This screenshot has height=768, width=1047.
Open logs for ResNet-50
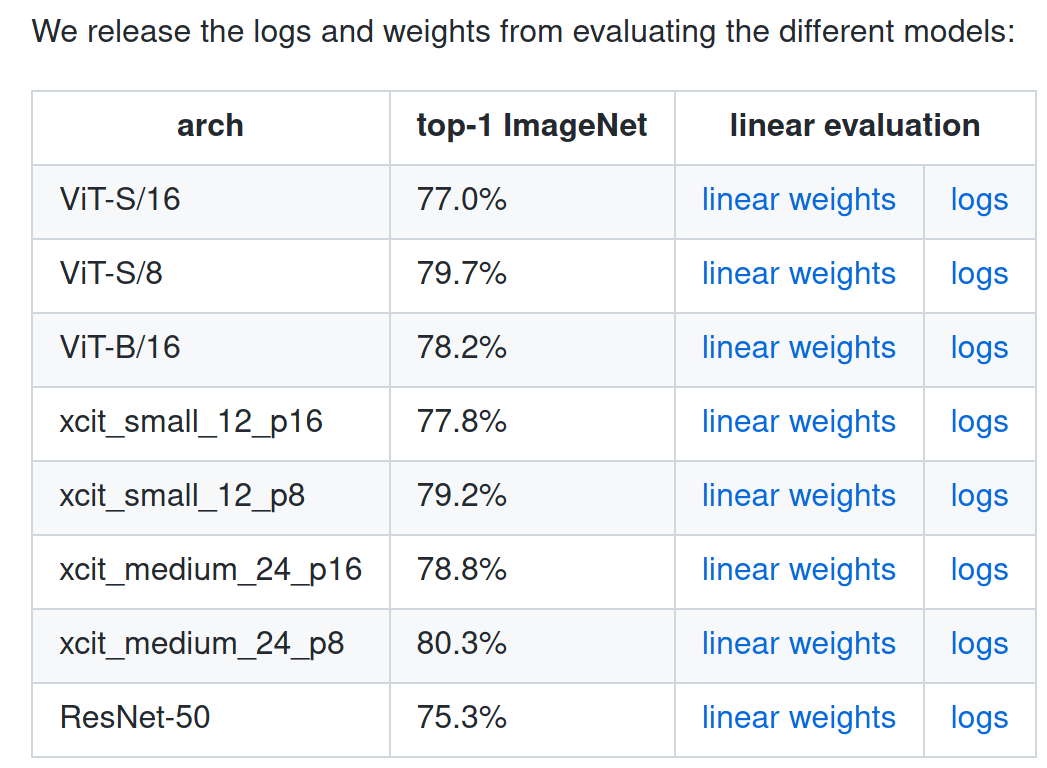979,718
